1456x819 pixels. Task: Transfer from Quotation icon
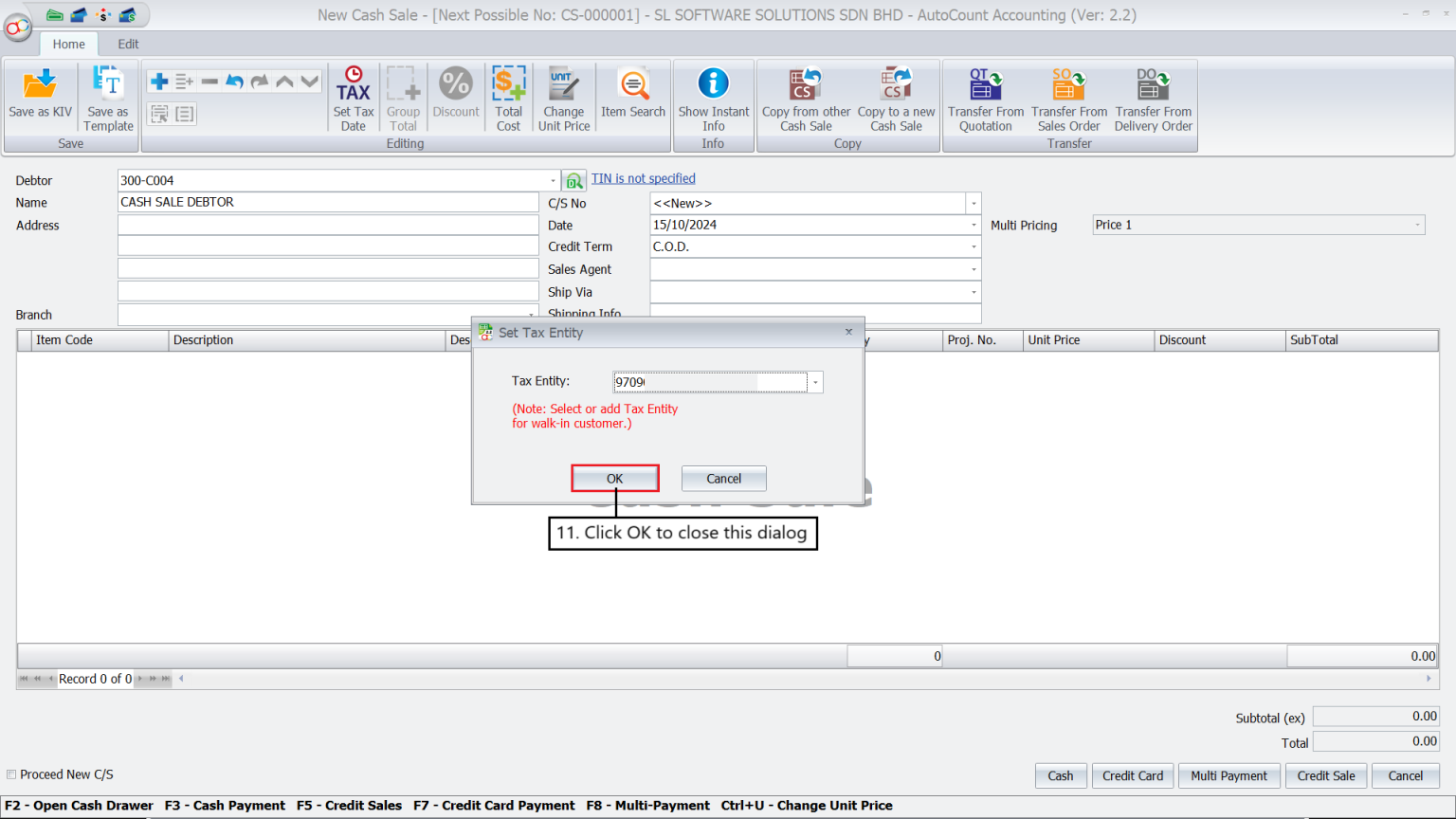coord(986,99)
